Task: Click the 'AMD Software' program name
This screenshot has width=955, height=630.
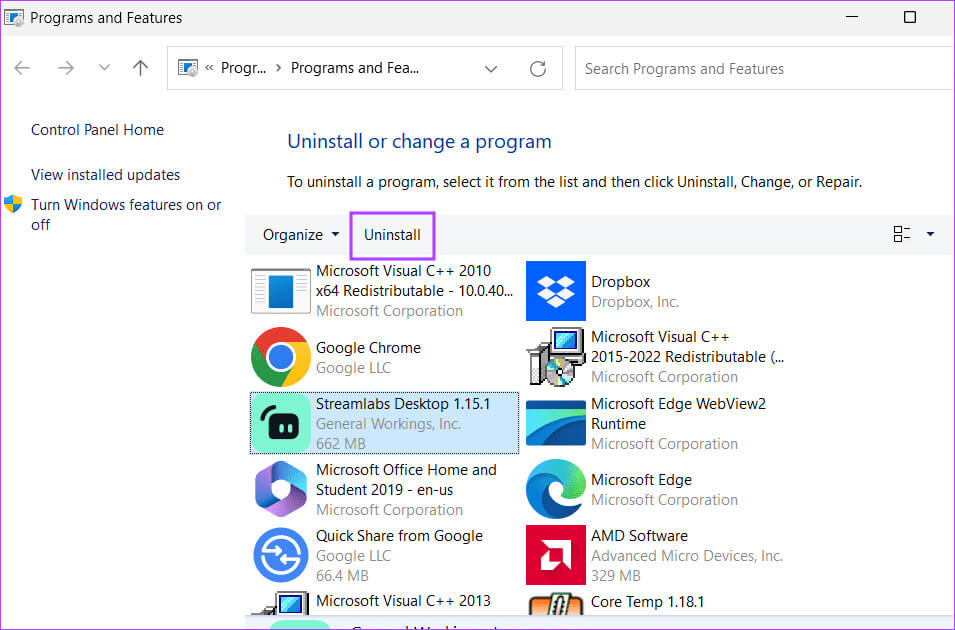Action: (x=640, y=536)
